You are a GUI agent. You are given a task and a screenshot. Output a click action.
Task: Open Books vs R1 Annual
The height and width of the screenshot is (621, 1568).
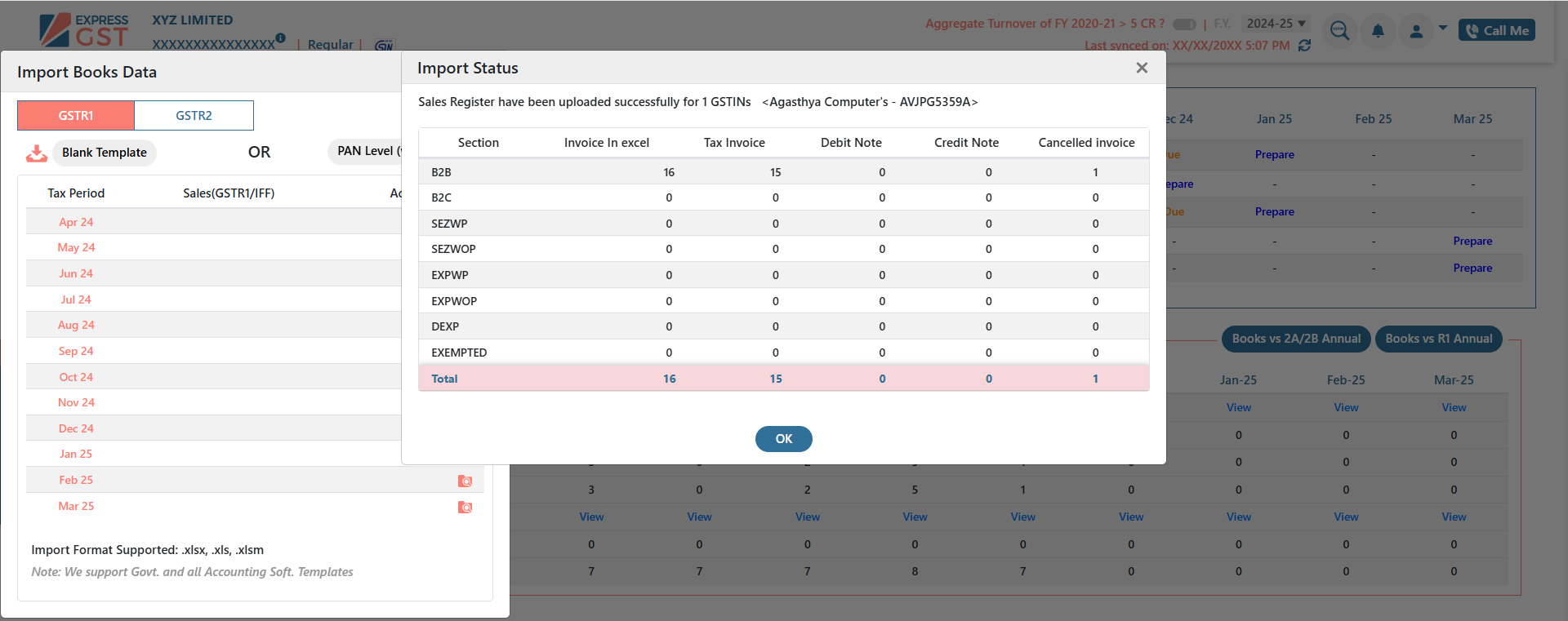[1438, 339]
